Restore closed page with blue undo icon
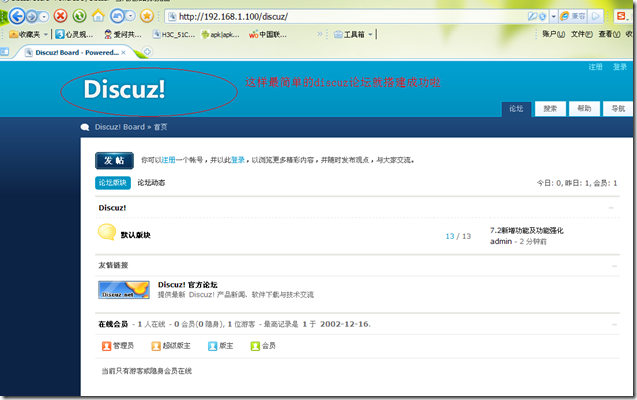The height and width of the screenshot is (400, 637). [117, 16]
